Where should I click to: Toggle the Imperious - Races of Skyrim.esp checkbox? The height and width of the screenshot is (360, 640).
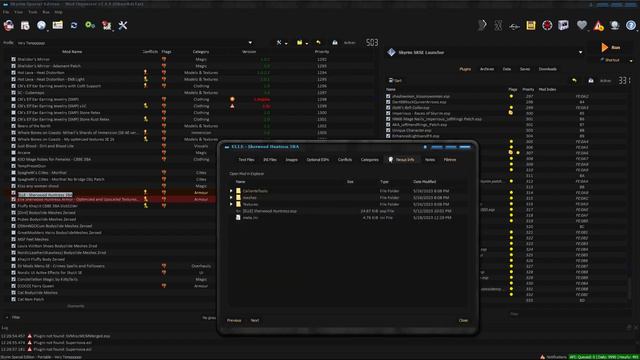point(388,113)
